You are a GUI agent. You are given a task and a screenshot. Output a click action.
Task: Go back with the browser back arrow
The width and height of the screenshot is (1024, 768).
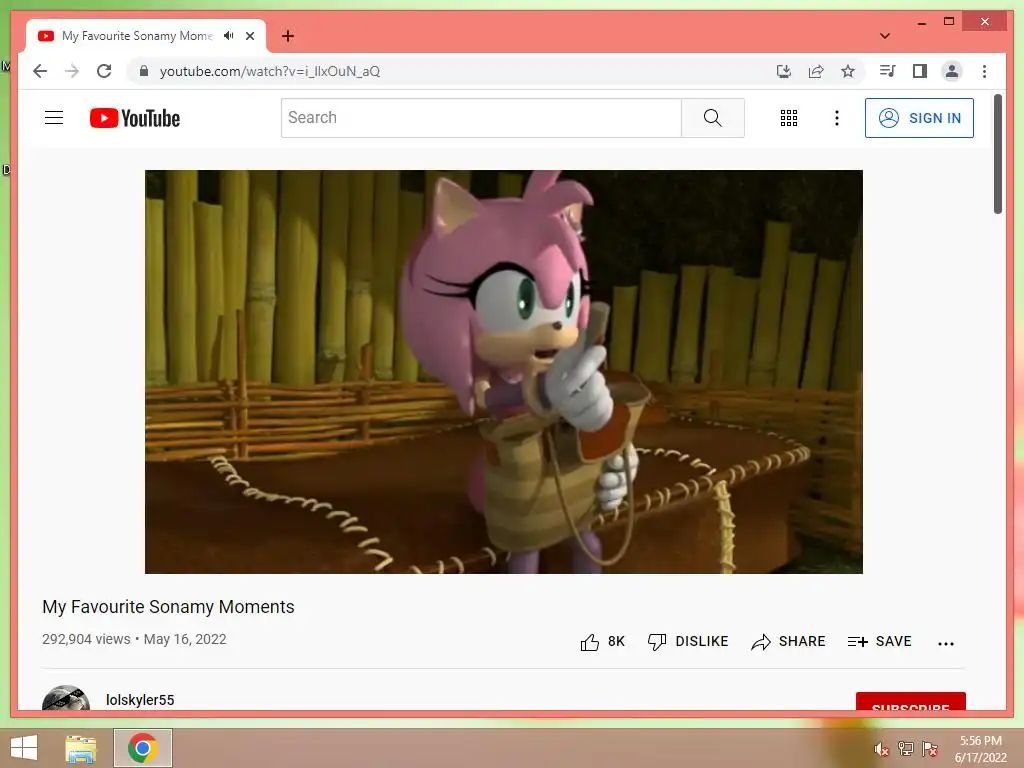point(40,71)
